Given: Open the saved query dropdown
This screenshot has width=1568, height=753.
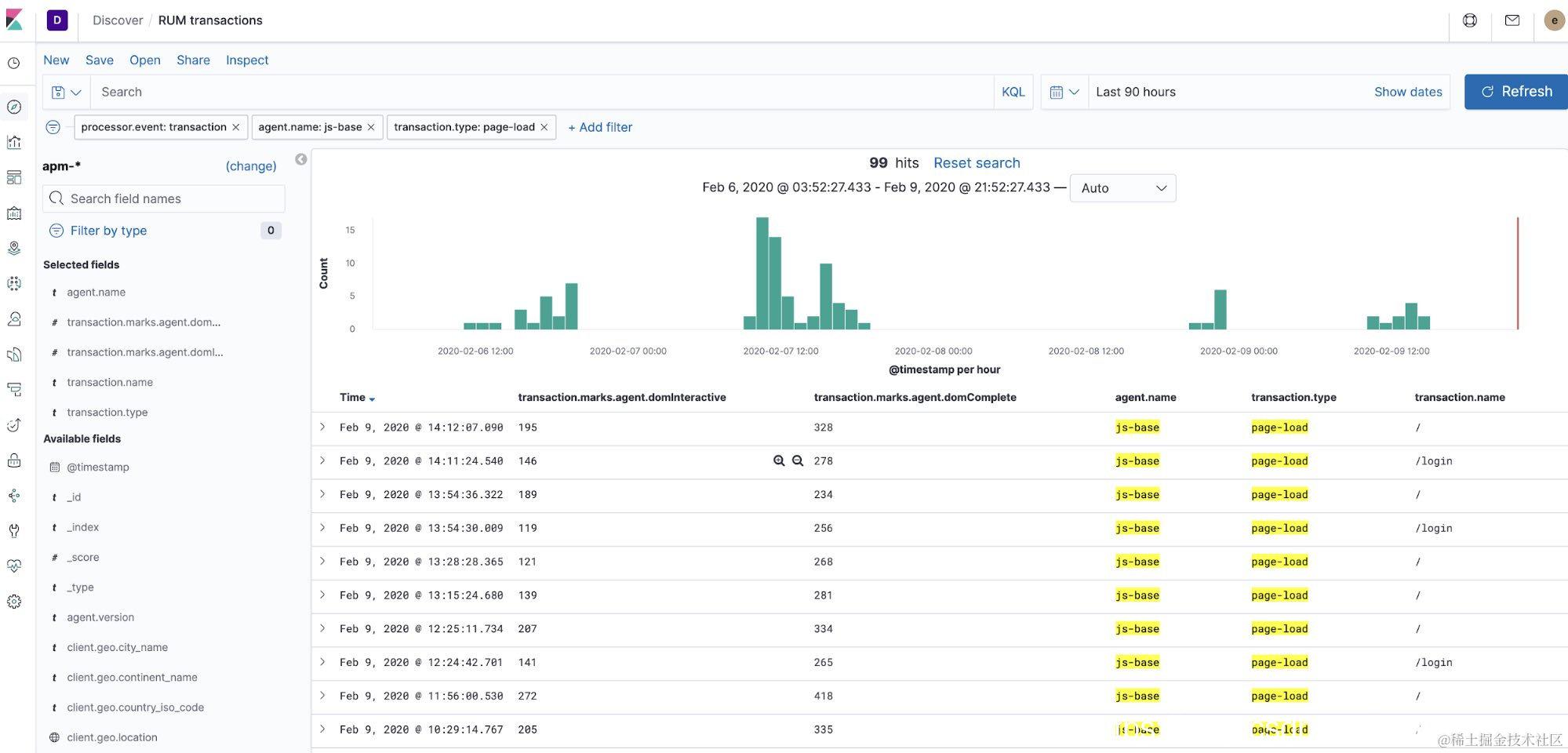Looking at the screenshot, I should point(67,92).
